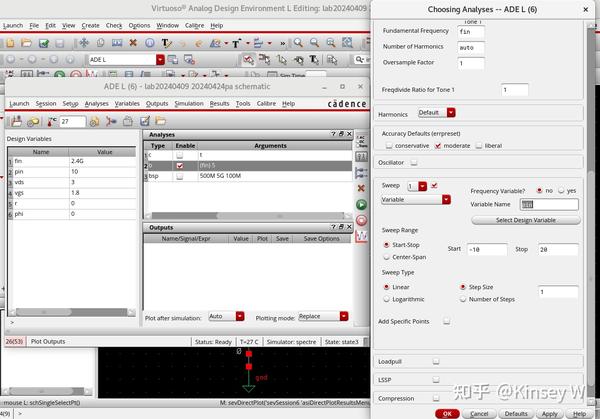Select Logarithmic sweep type

[386, 299]
